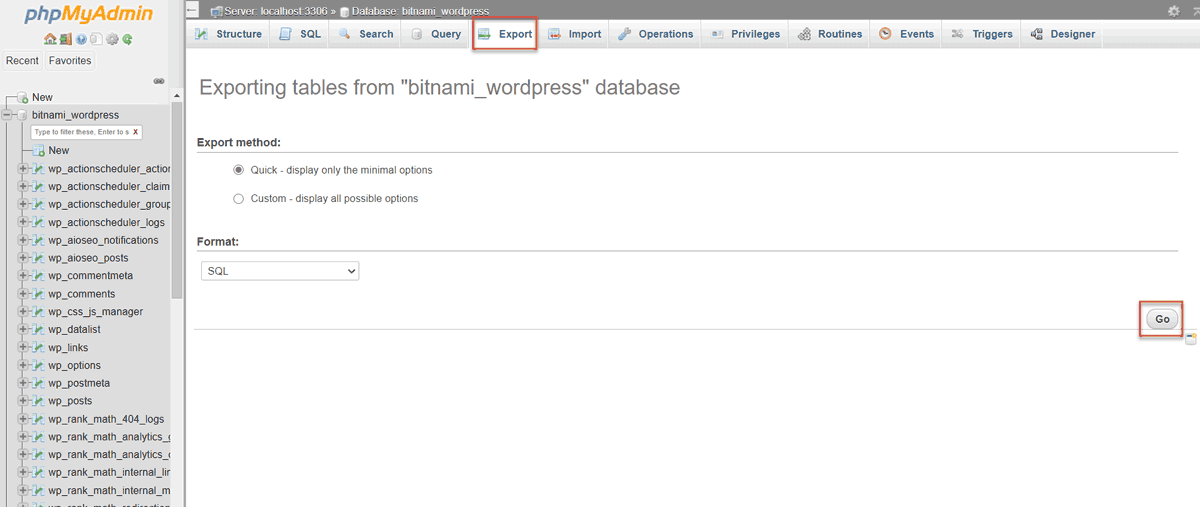Viewport: 1200px width, 507px height.
Task: Clear the table filter with red X
Action: point(135,132)
